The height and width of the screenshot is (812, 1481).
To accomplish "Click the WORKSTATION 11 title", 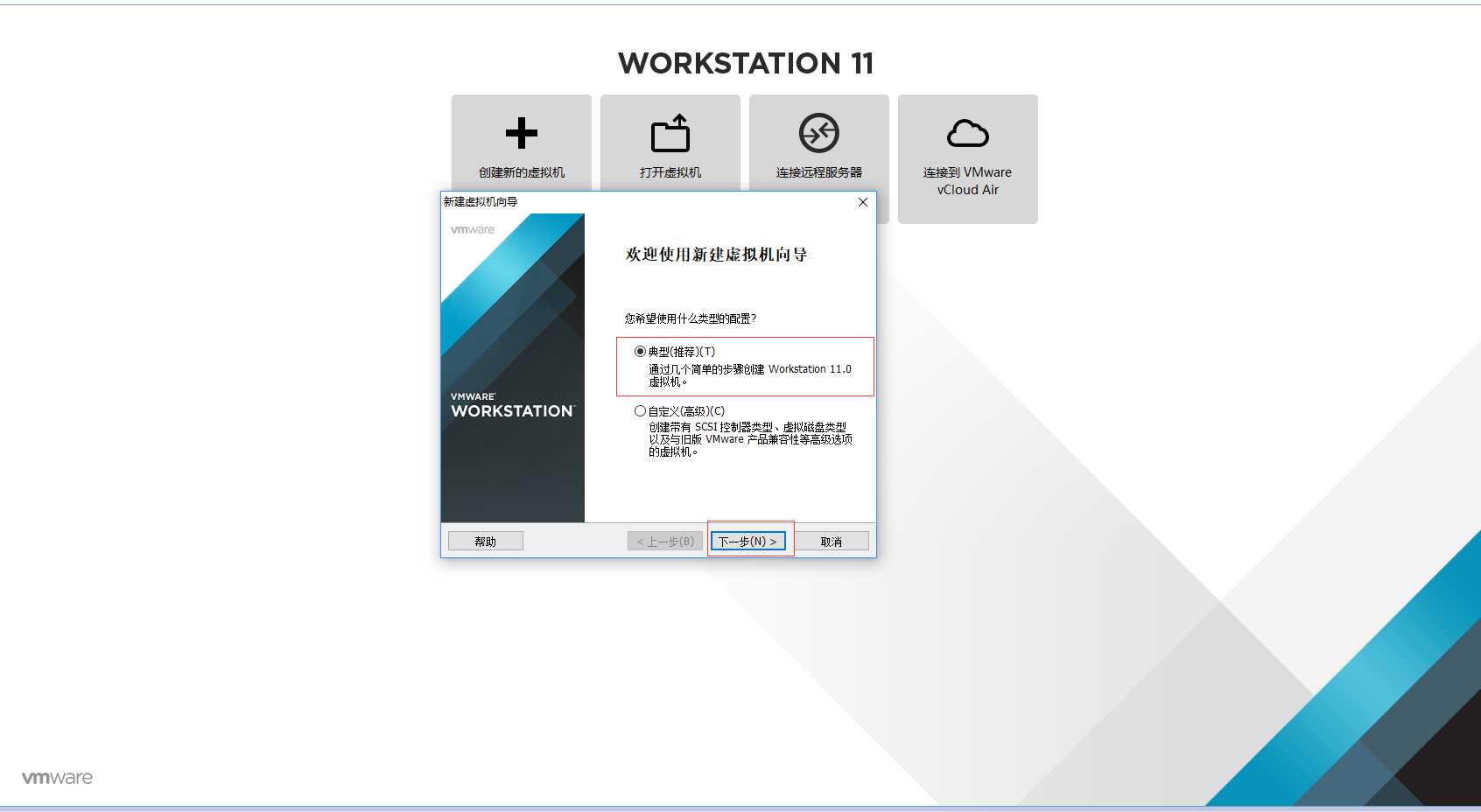I will pos(746,63).
